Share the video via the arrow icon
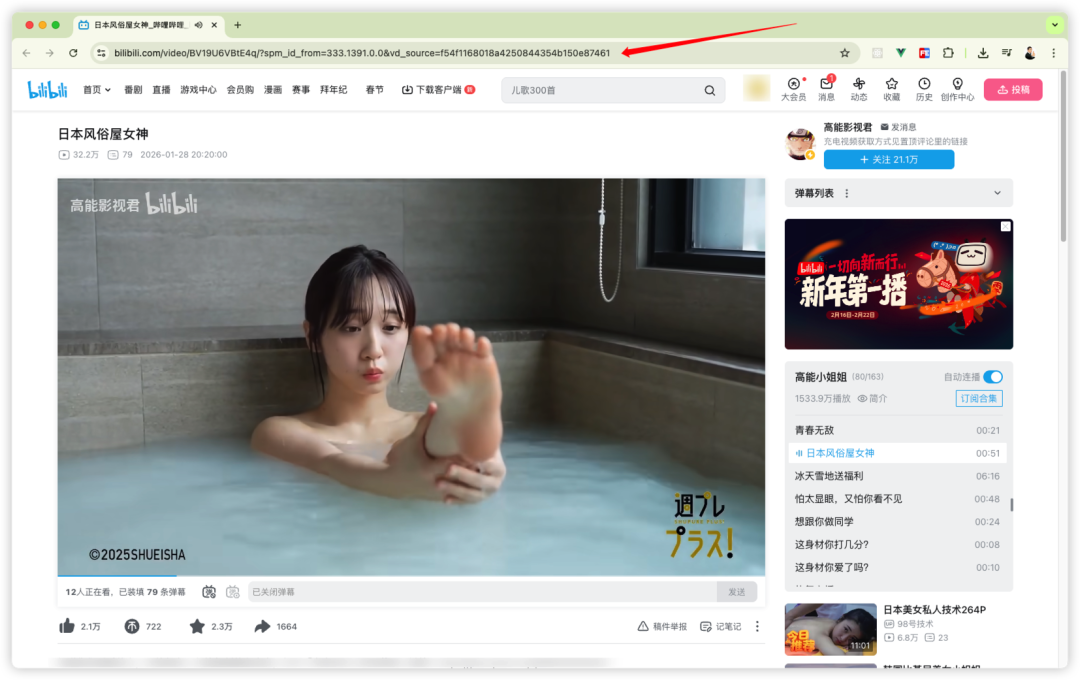The height and width of the screenshot is (680, 1080). click(264, 625)
